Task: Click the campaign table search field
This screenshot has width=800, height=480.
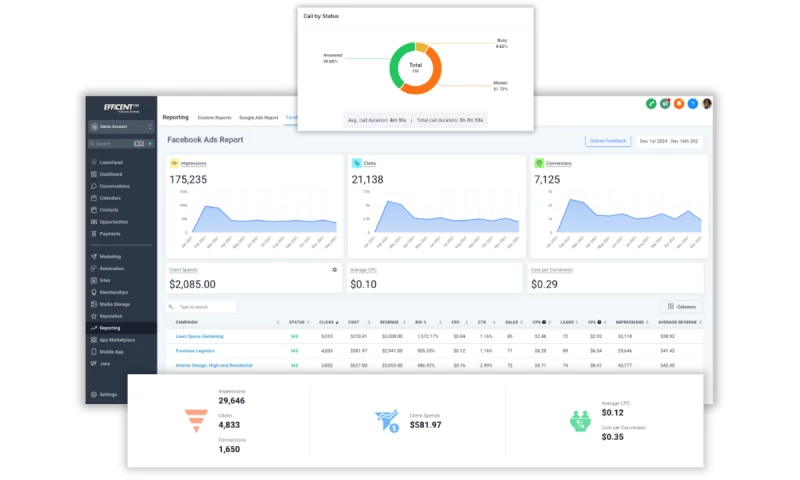Action: [x=203, y=306]
